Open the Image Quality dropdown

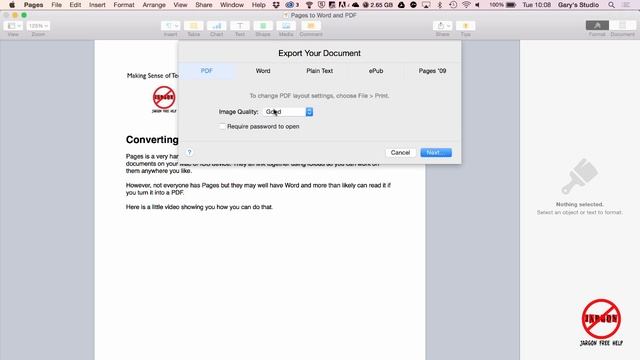288,112
